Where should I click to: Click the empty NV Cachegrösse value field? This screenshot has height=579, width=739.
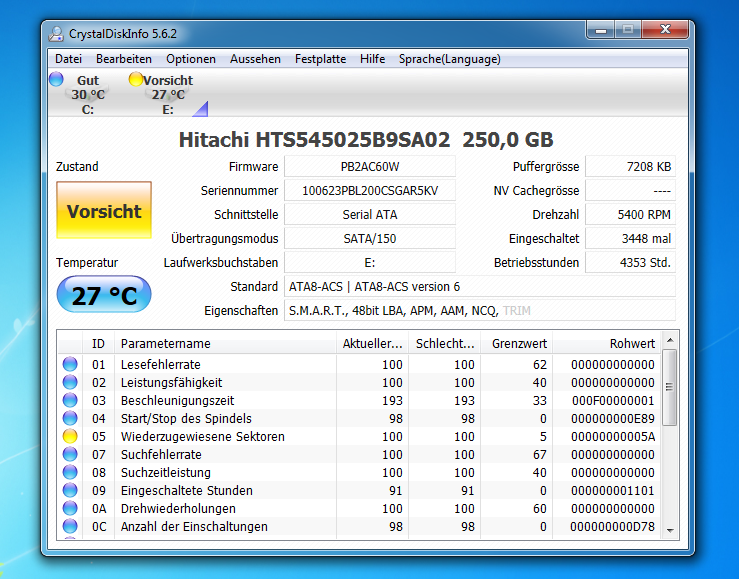pos(631,191)
